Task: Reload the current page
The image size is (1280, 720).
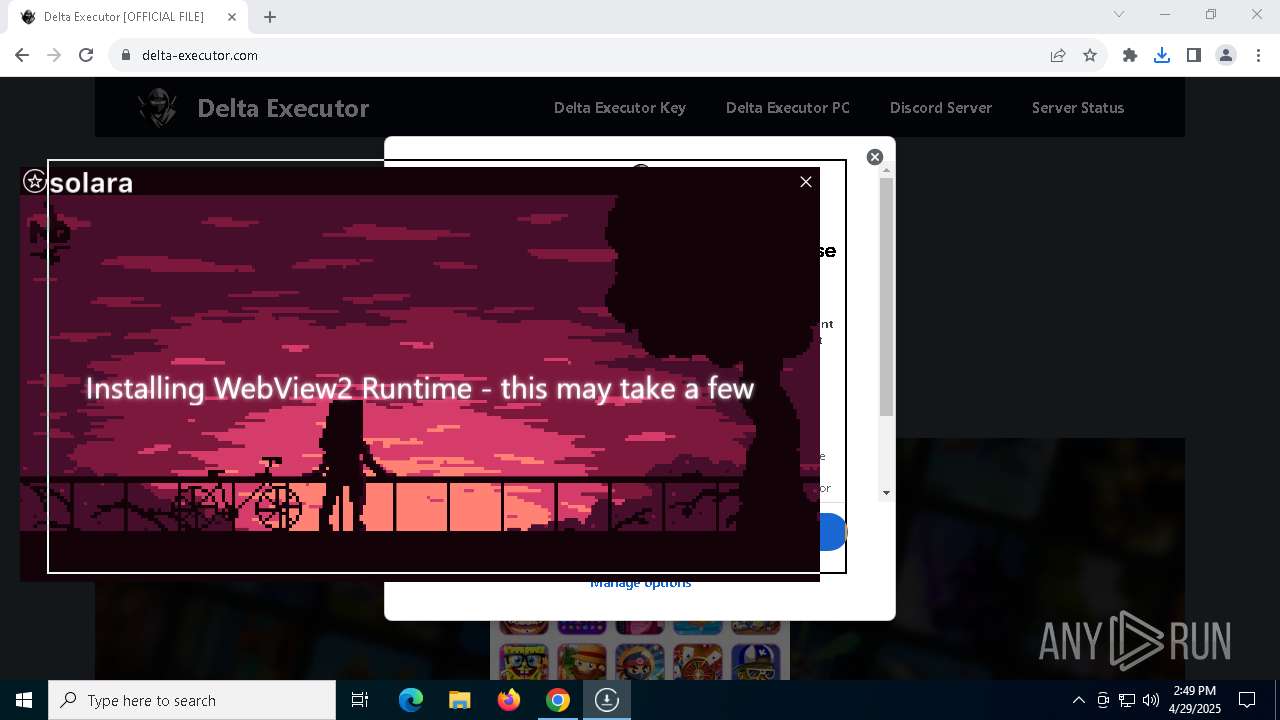Action: coord(86,55)
